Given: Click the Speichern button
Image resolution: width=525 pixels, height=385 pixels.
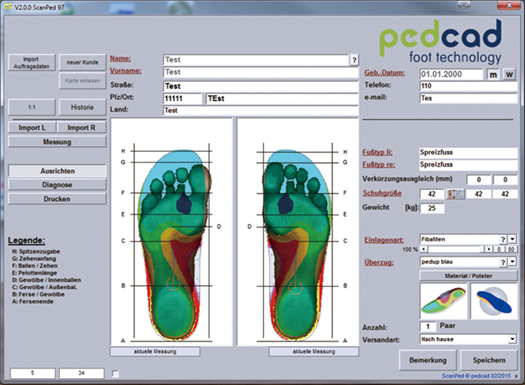Looking at the screenshot, I should tap(489, 360).
